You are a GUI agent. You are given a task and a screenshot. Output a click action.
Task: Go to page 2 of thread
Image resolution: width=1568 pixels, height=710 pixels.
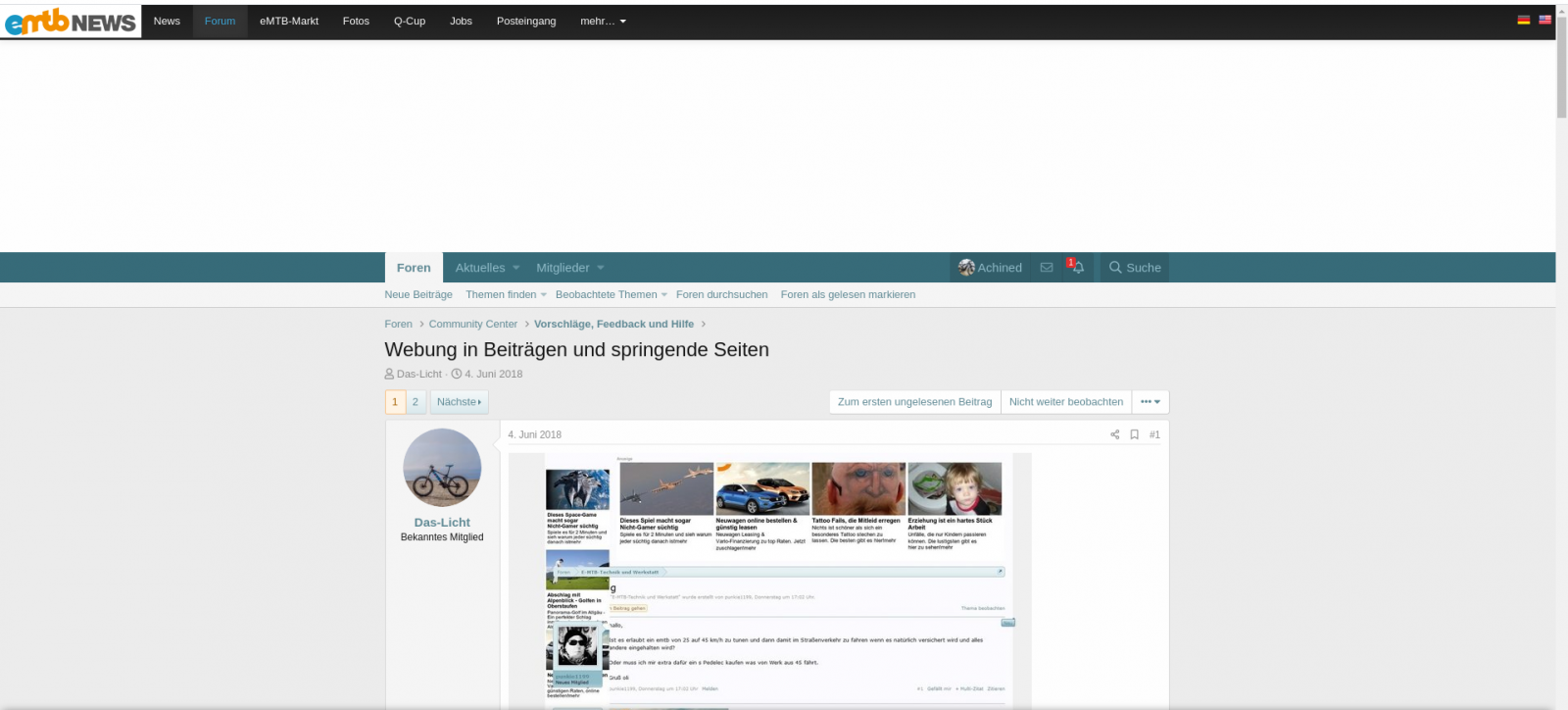(416, 402)
